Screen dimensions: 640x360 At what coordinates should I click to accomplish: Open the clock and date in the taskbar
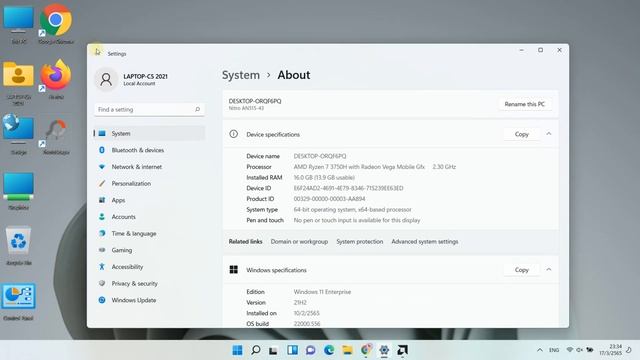point(611,350)
